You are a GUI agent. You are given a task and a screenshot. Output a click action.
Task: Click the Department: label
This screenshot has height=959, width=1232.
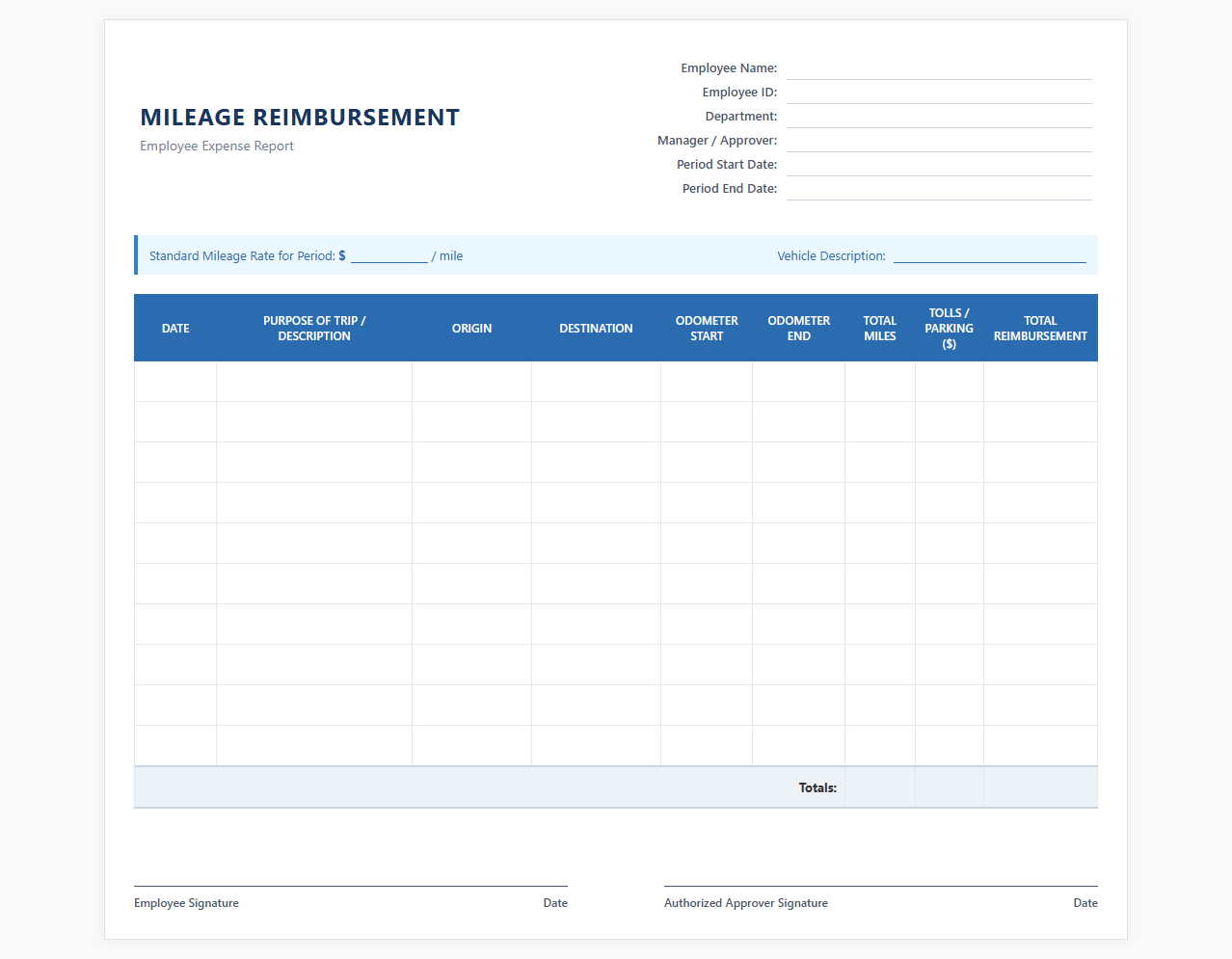741,117
